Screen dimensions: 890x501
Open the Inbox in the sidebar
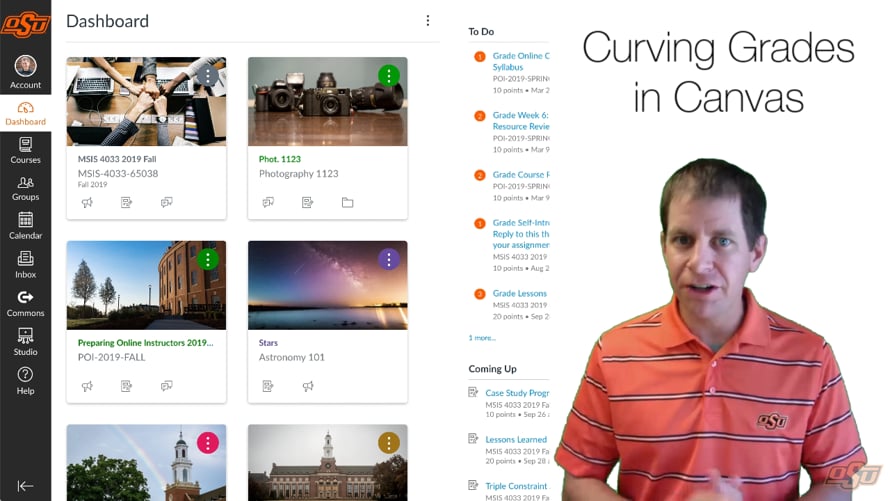pos(26,265)
